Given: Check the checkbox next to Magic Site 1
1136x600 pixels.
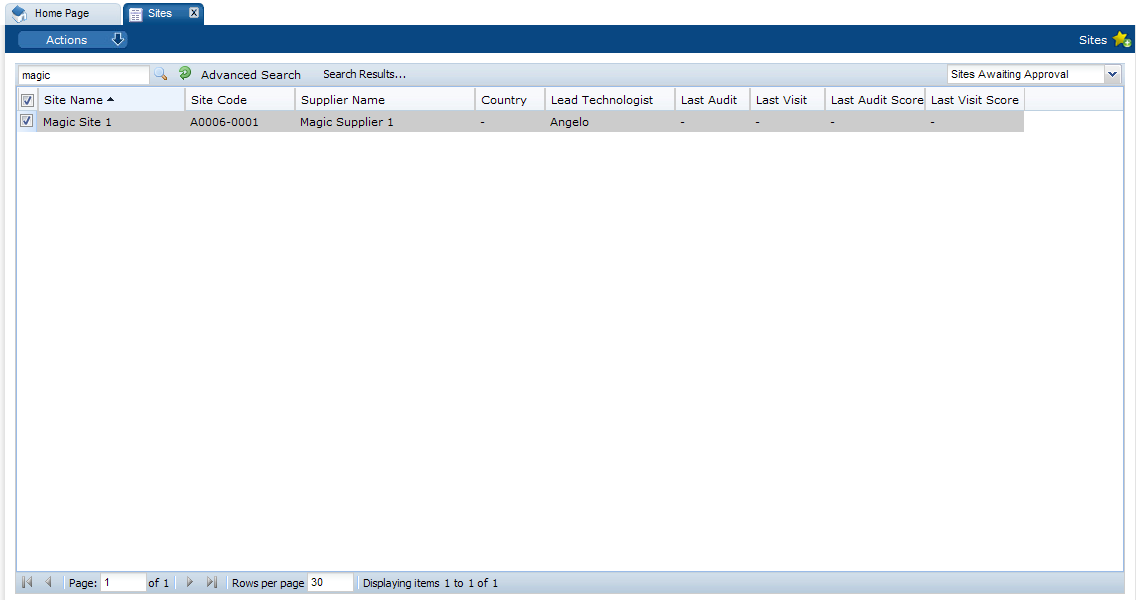Looking at the screenshot, I should (26, 121).
